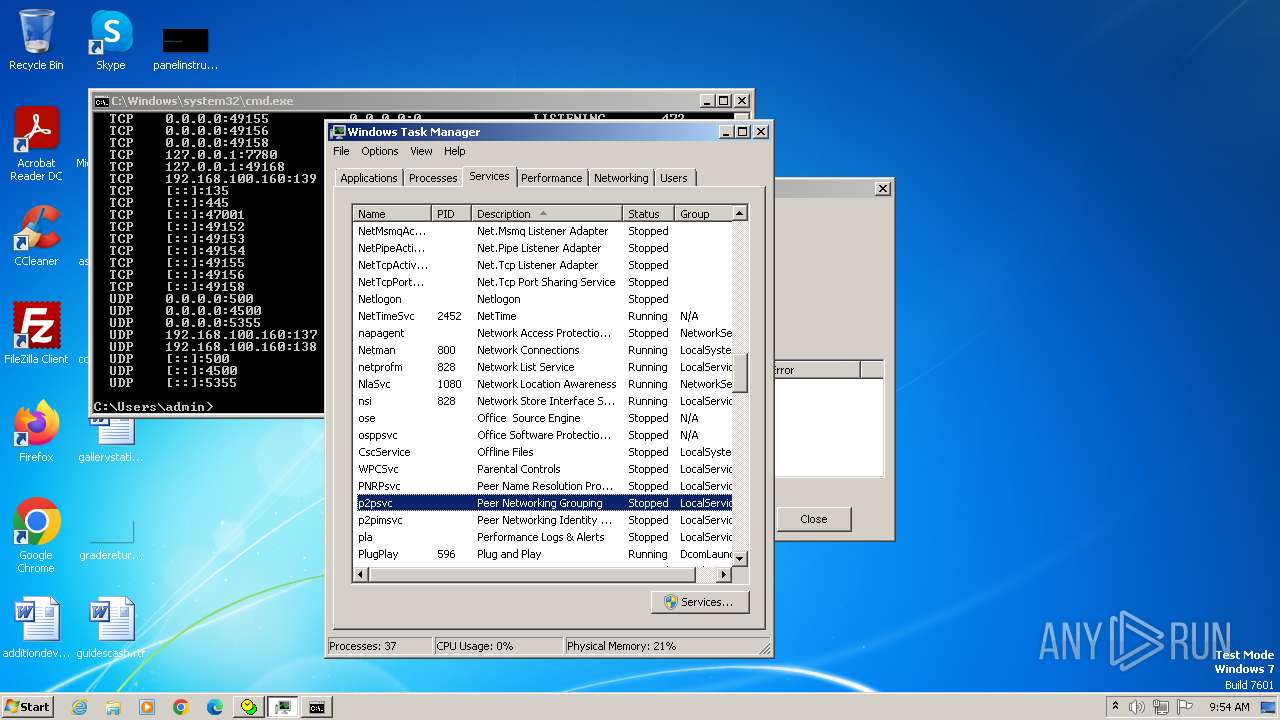Open the FileZilla Client shortcut
The width and height of the screenshot is (1280, 720).
tap(36, 333)
